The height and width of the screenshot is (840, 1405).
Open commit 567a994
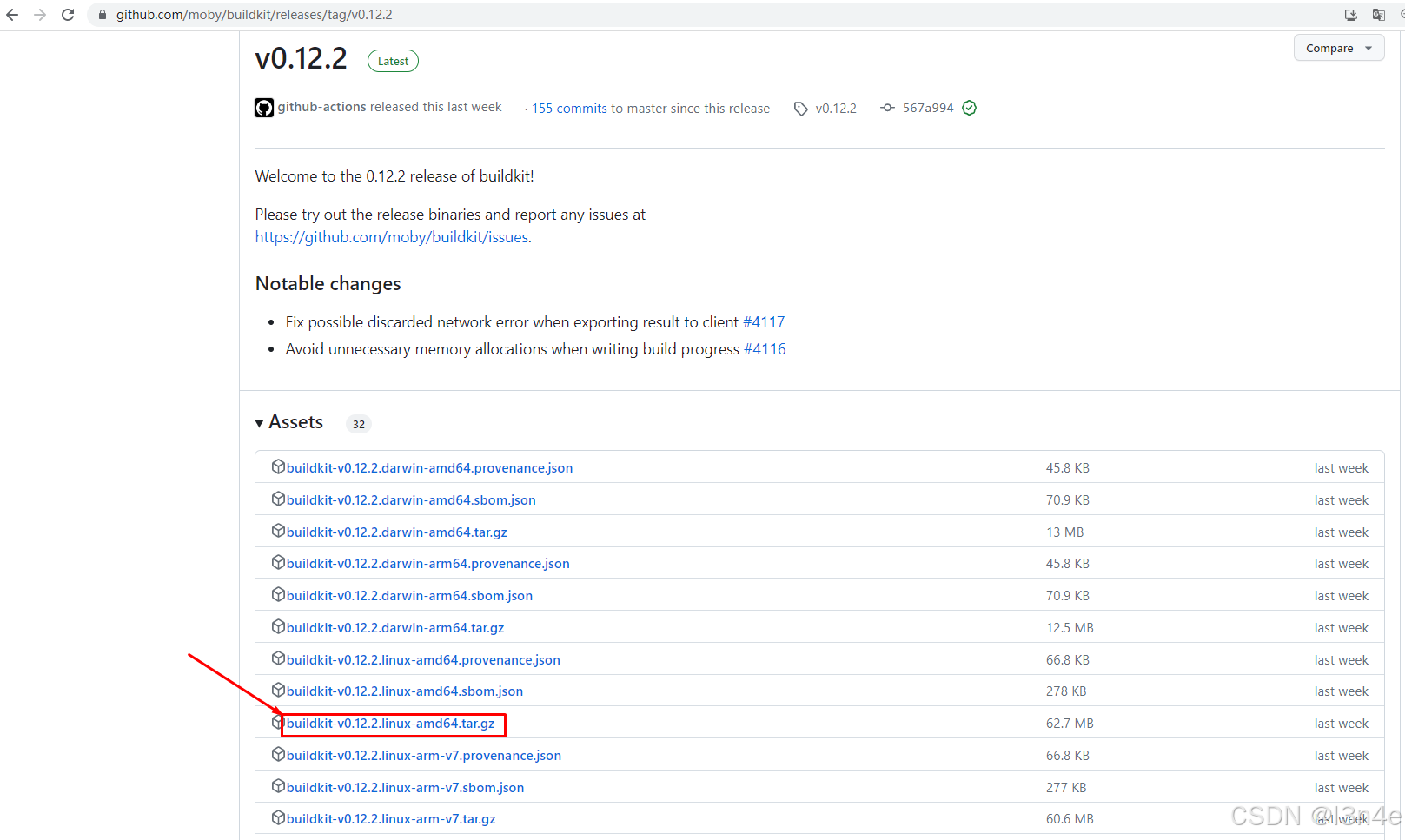[x=926, y=107]
